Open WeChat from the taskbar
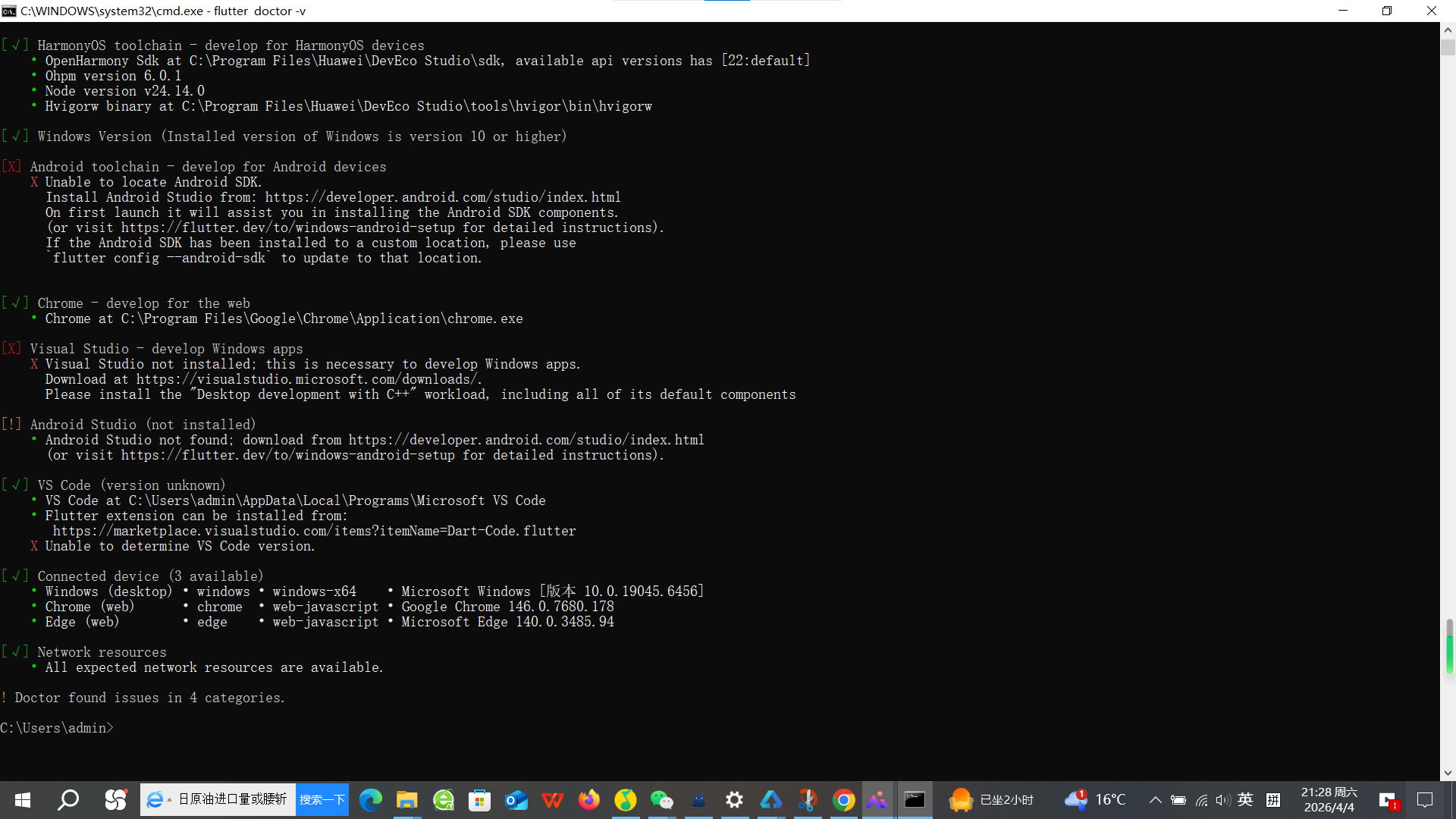1456x819 pixels. click(x=661, y=800)
